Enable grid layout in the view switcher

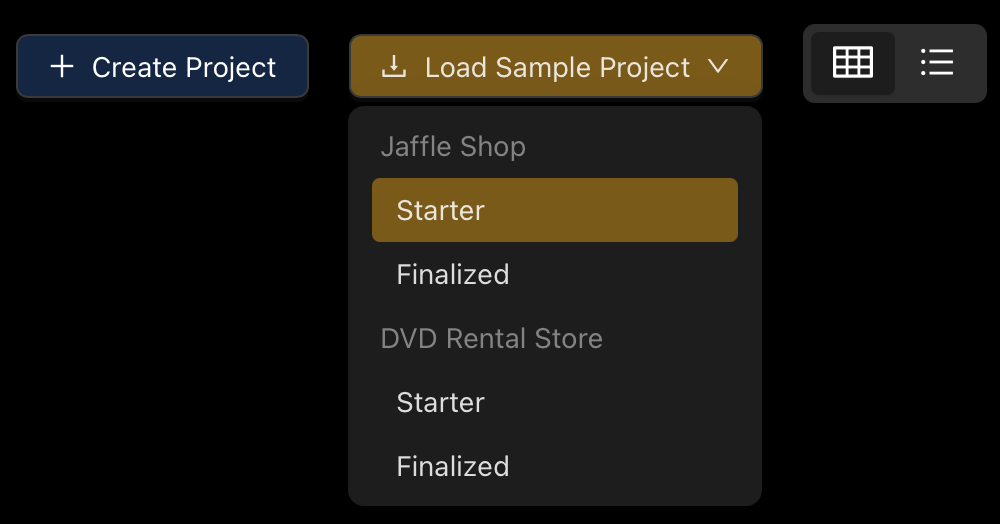(x=853, y=63)
